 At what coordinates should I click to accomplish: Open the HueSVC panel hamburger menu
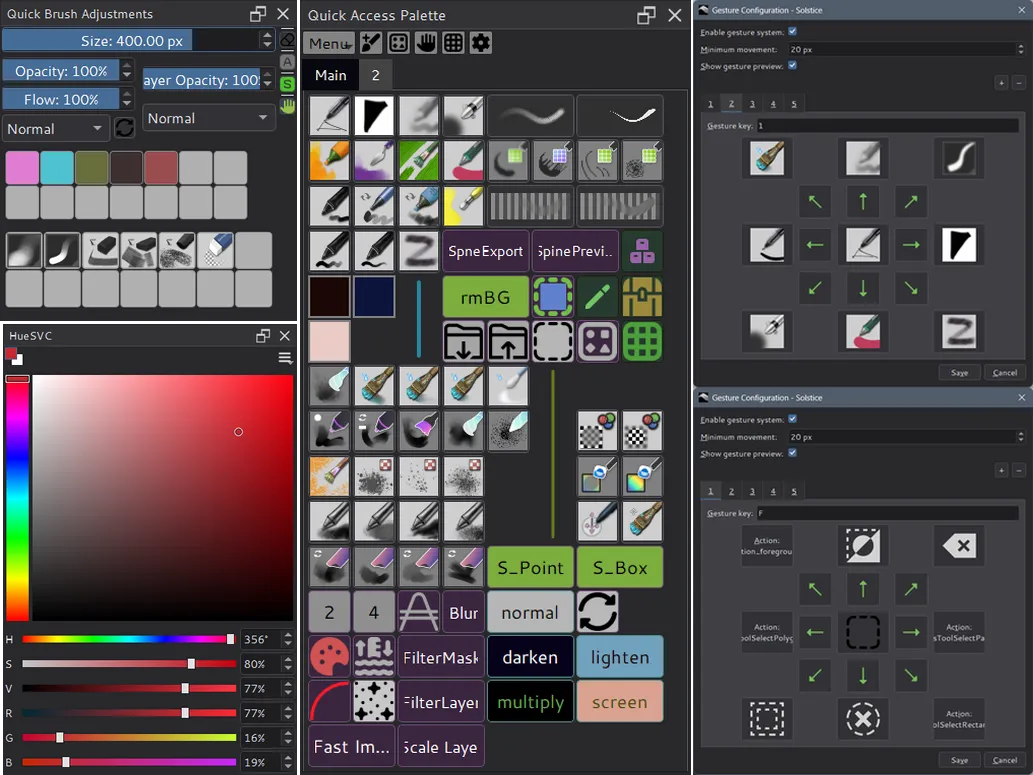click(285, 358)
